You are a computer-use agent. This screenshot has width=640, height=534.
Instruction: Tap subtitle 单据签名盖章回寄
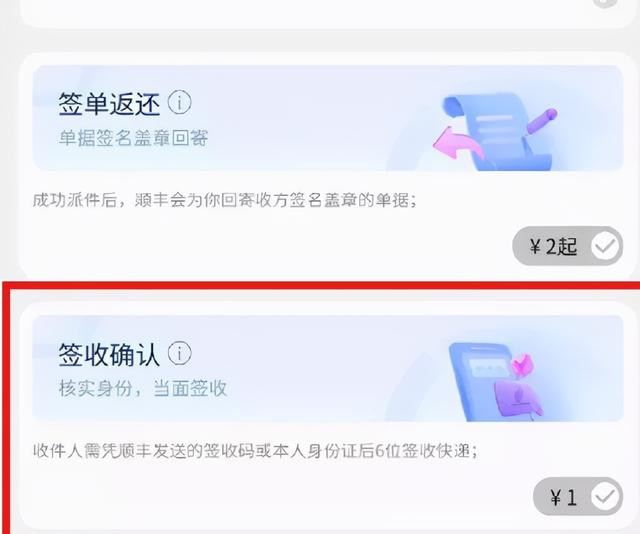pos(133,138)
